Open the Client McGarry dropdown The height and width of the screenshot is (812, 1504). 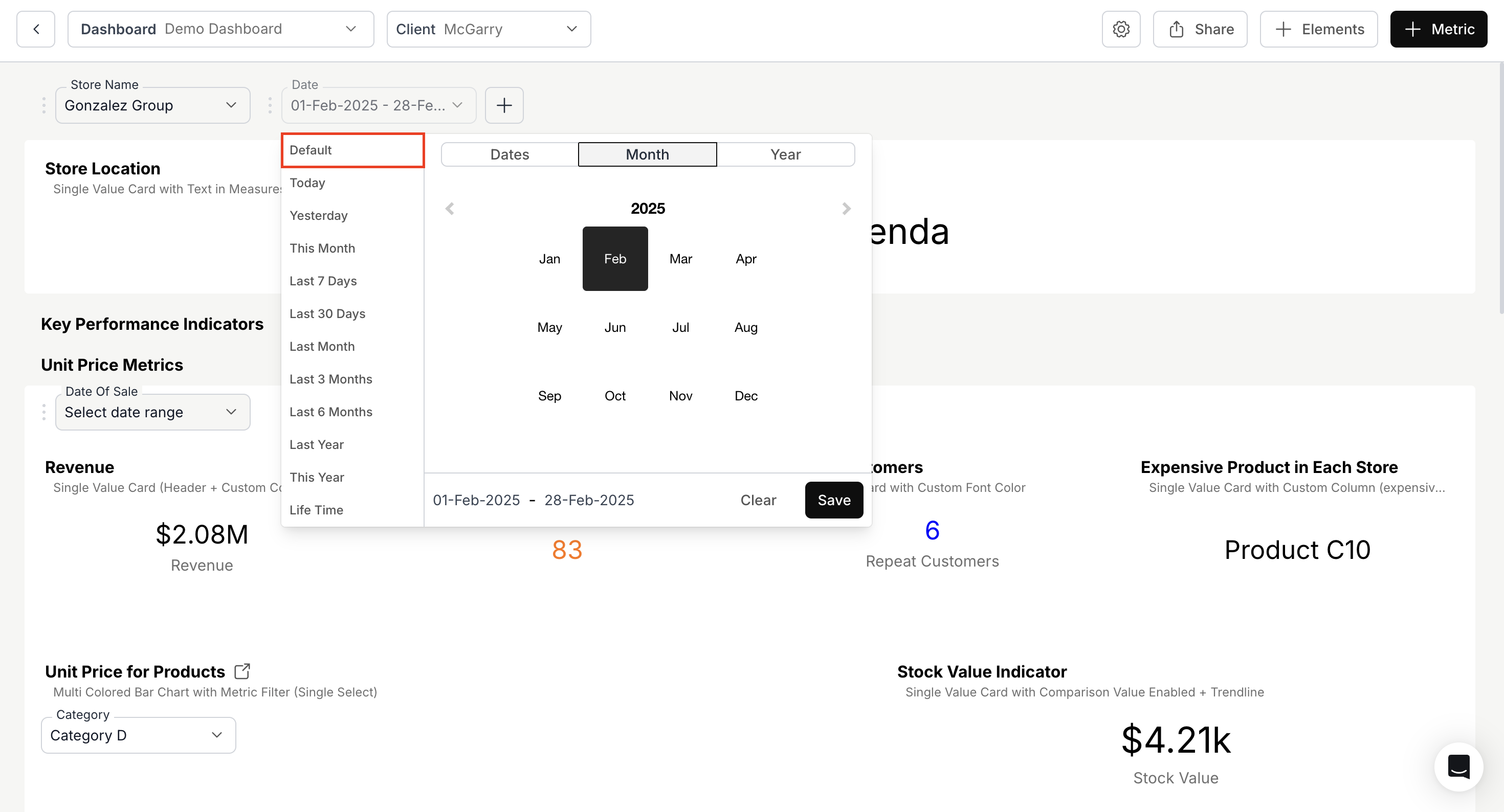pyautogui.click(x=488, y=29)
